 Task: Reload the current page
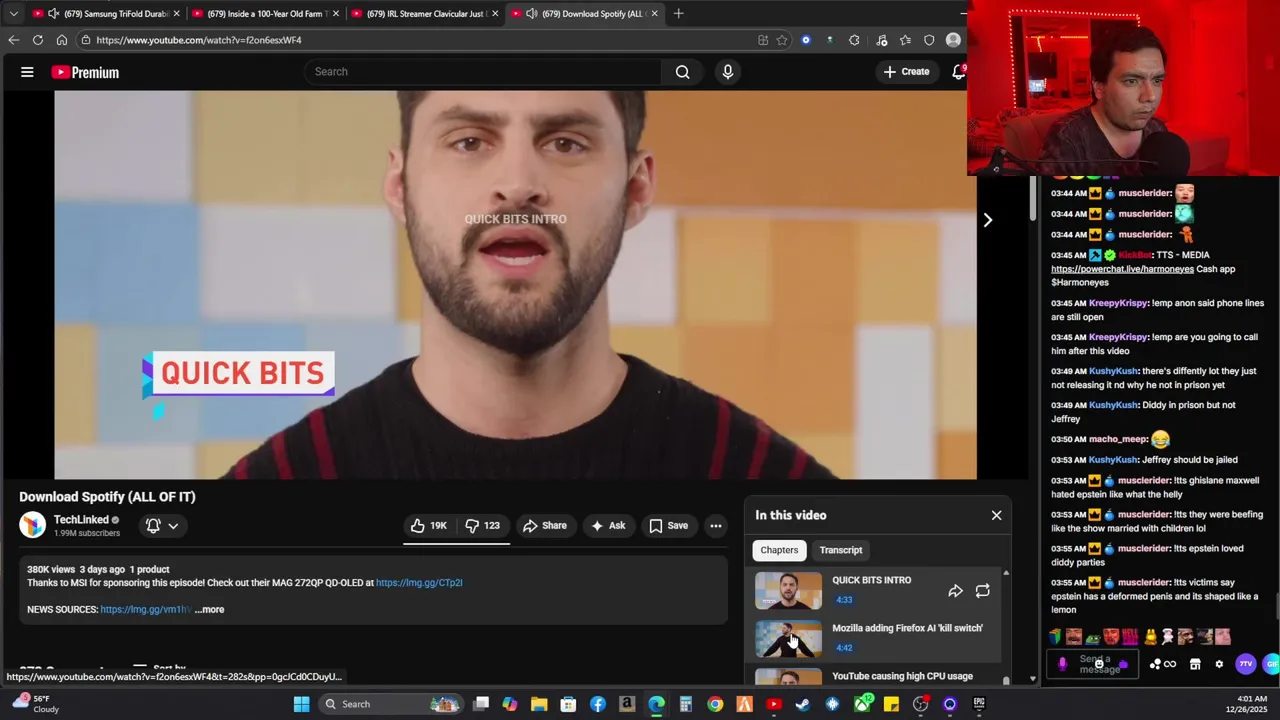(38, 40)
